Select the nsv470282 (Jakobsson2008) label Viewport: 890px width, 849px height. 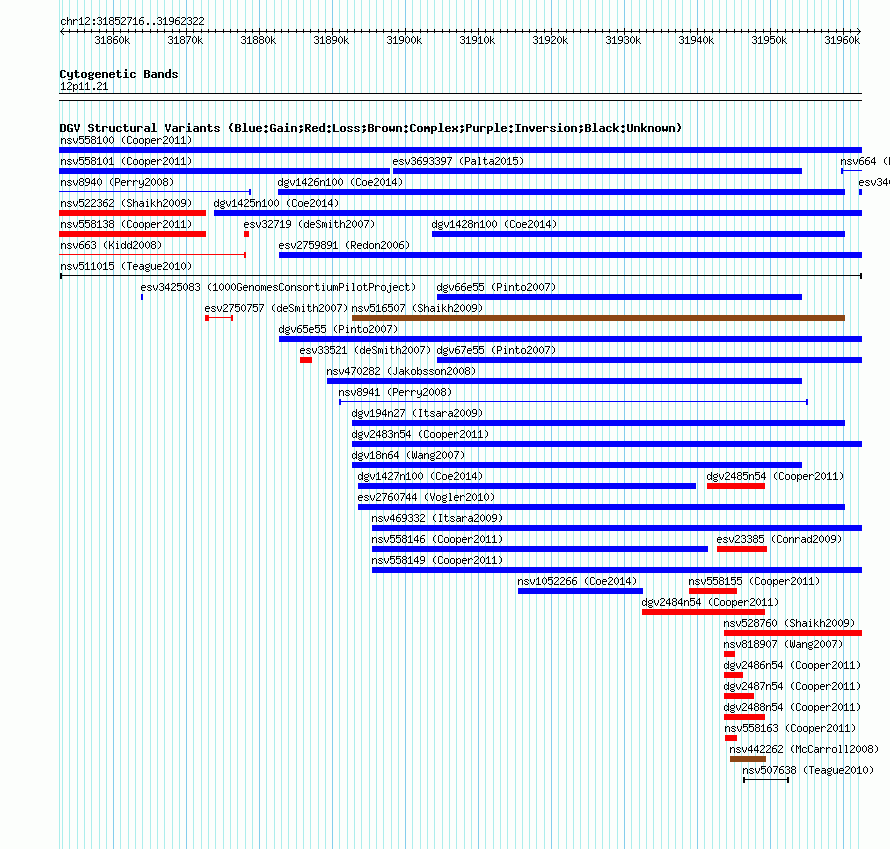(x=401, y=371)
